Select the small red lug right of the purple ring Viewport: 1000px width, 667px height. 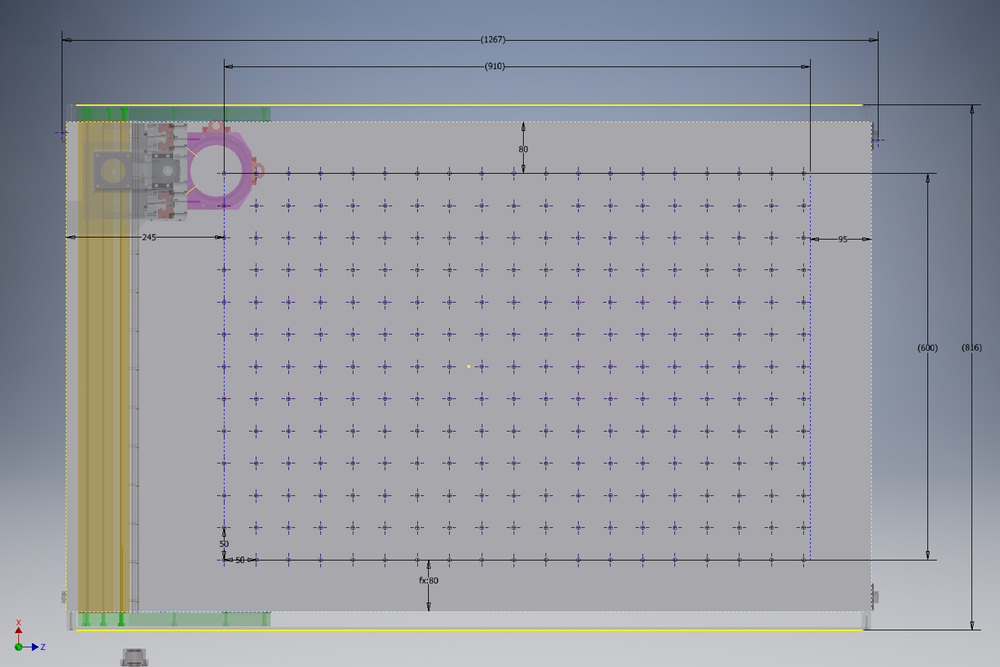click(257, 171)
